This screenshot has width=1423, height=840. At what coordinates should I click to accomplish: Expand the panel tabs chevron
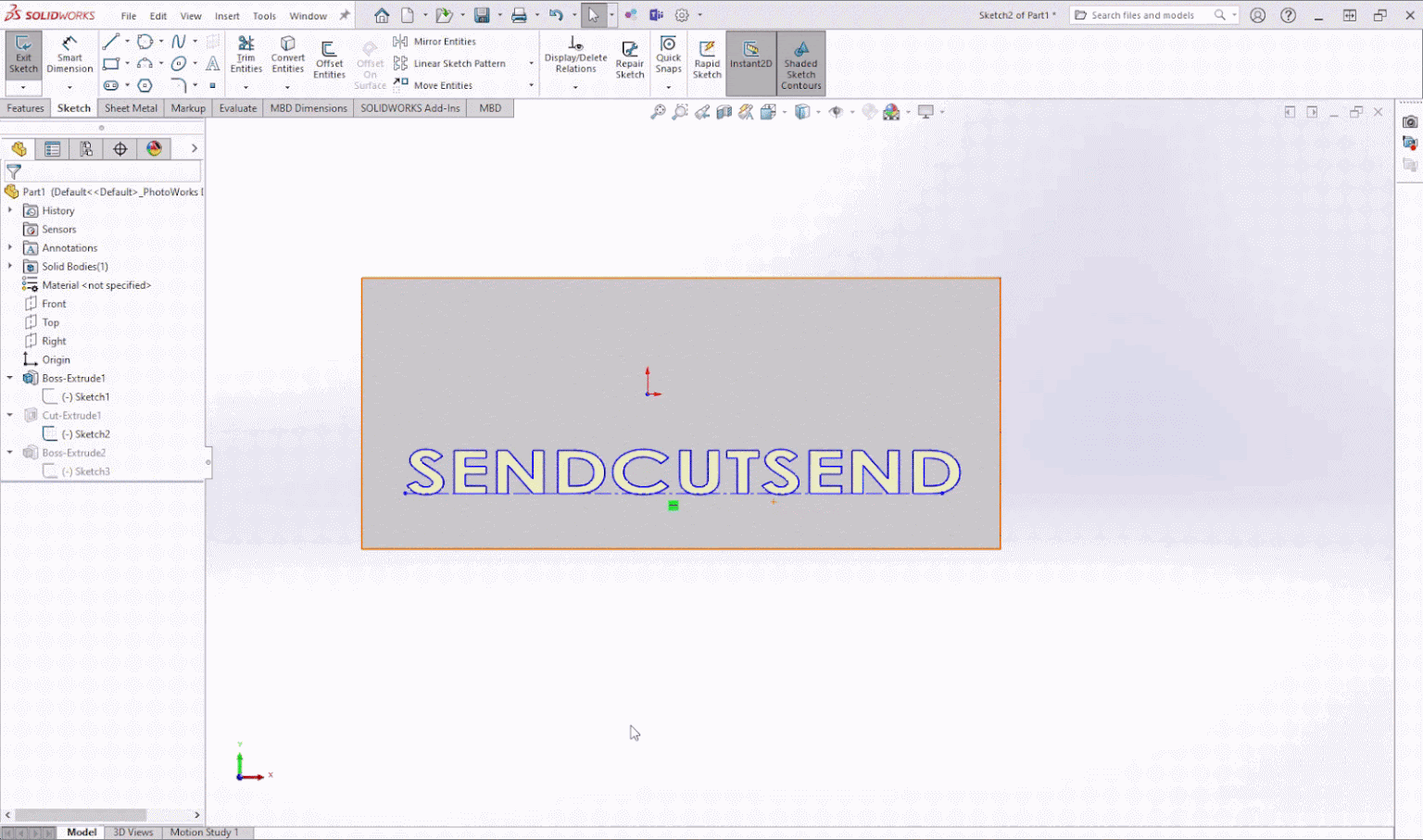point(194,148)
